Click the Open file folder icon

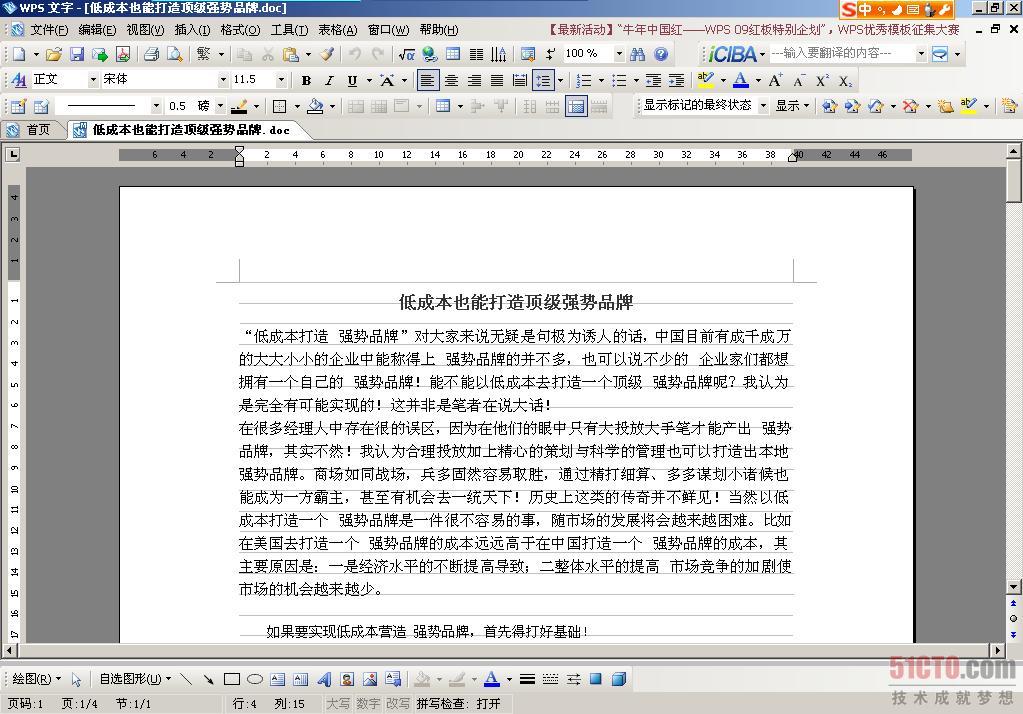point(53,54)
